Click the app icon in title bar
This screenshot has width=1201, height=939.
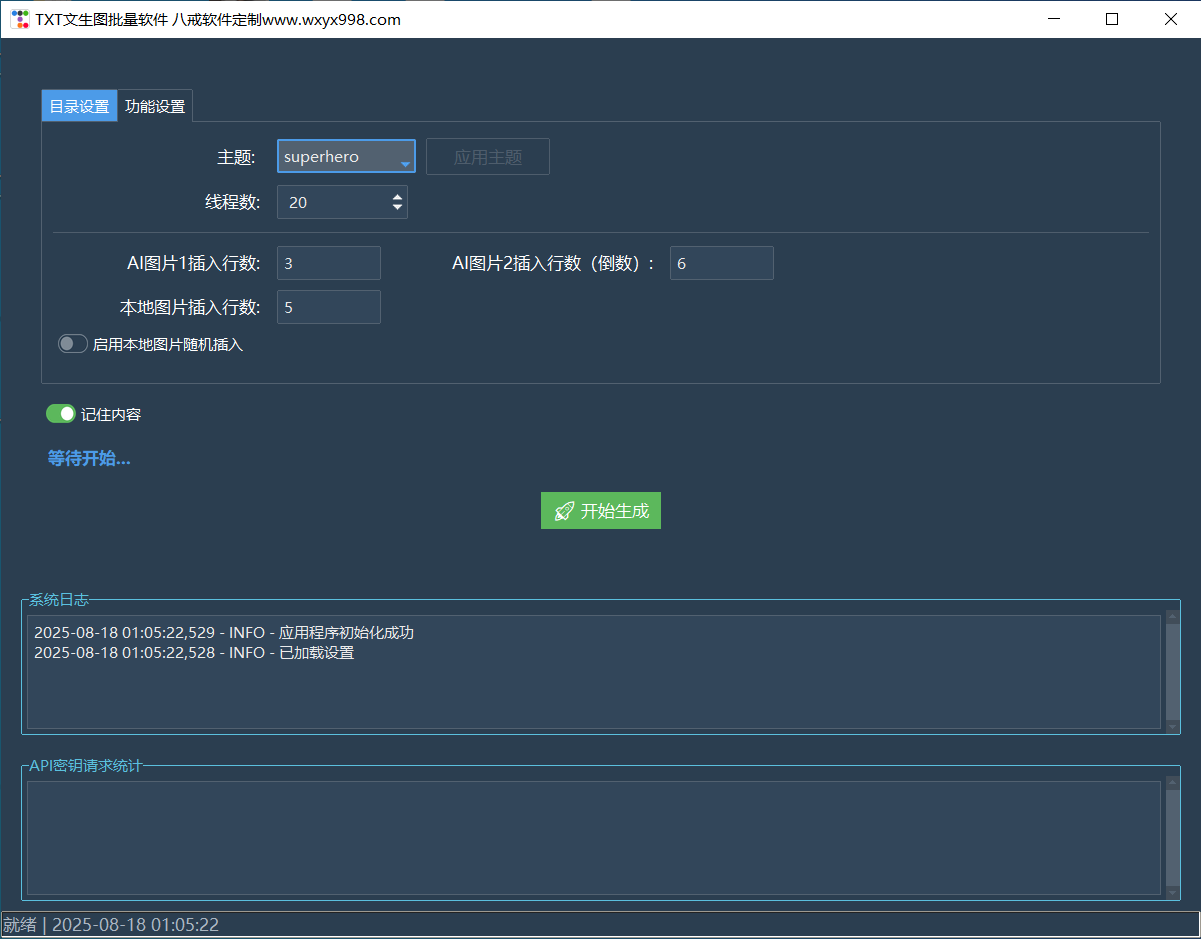coord(20,19)
